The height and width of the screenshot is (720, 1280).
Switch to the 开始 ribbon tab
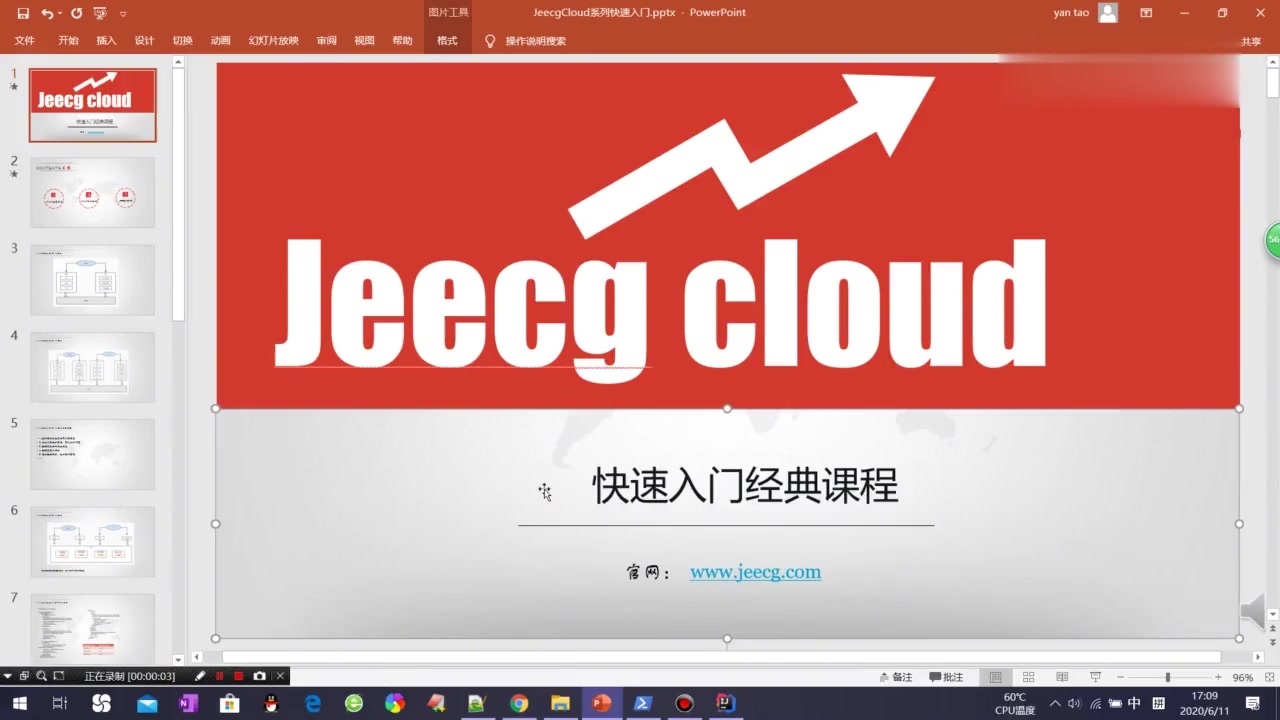click(68, 41)
